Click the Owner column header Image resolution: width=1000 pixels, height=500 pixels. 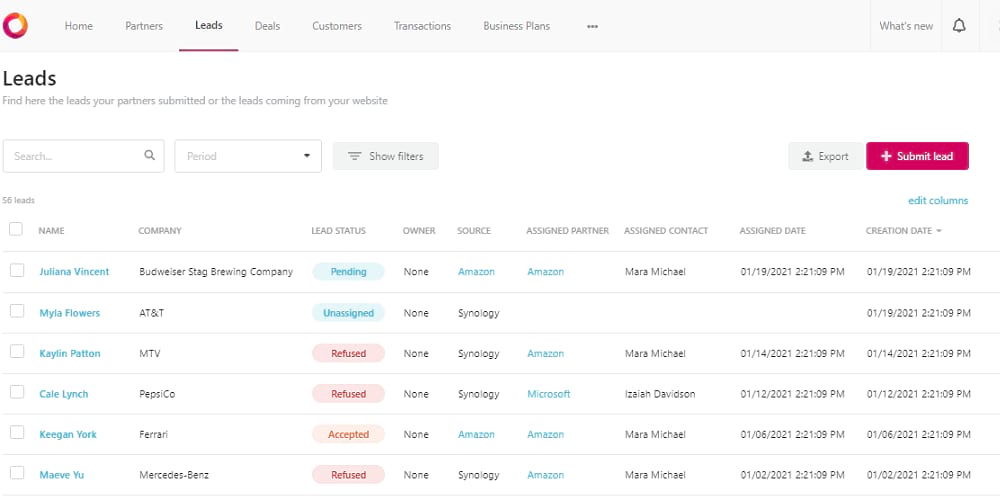pyautogui.click(x=419, y=231)
